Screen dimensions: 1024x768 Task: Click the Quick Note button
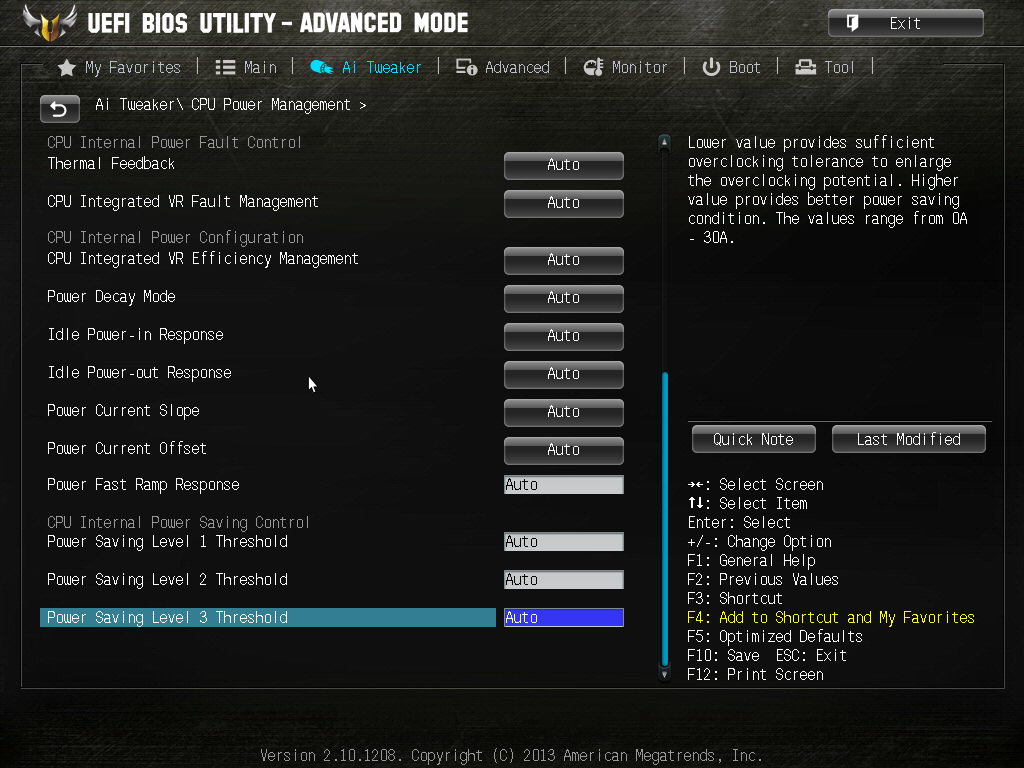coord(754,440)
